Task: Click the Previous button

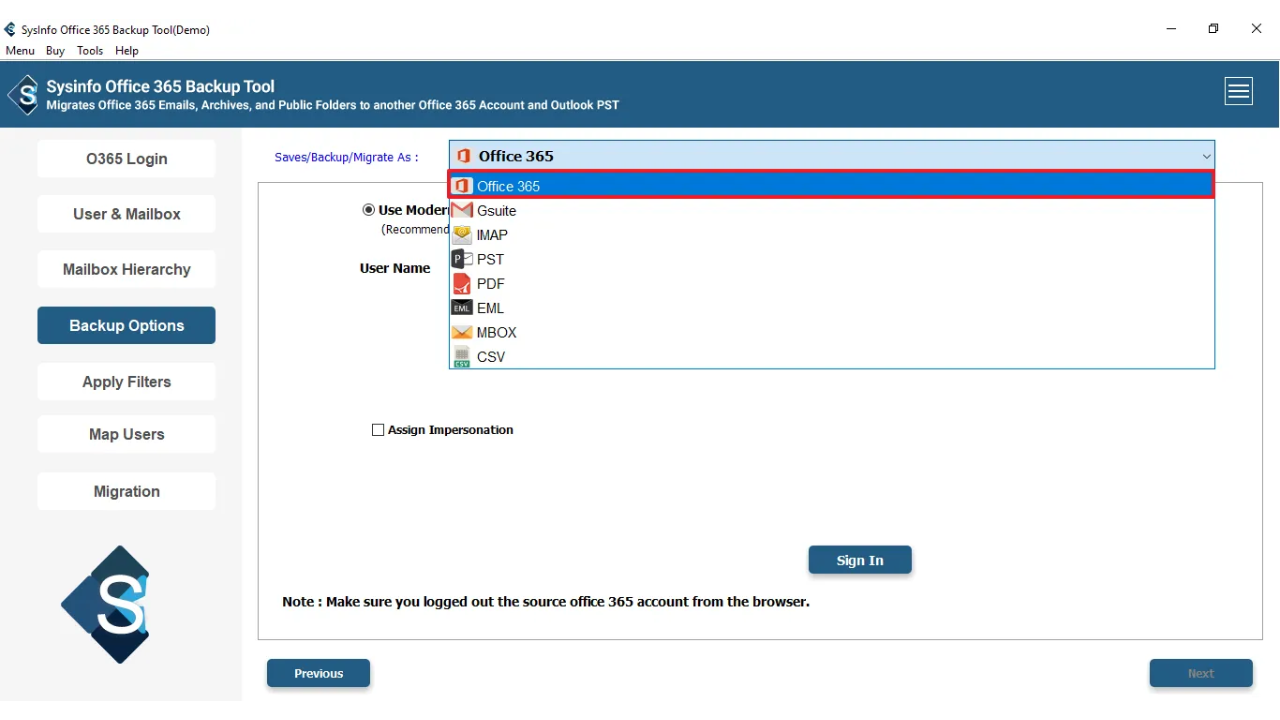Action: (319, 673)
